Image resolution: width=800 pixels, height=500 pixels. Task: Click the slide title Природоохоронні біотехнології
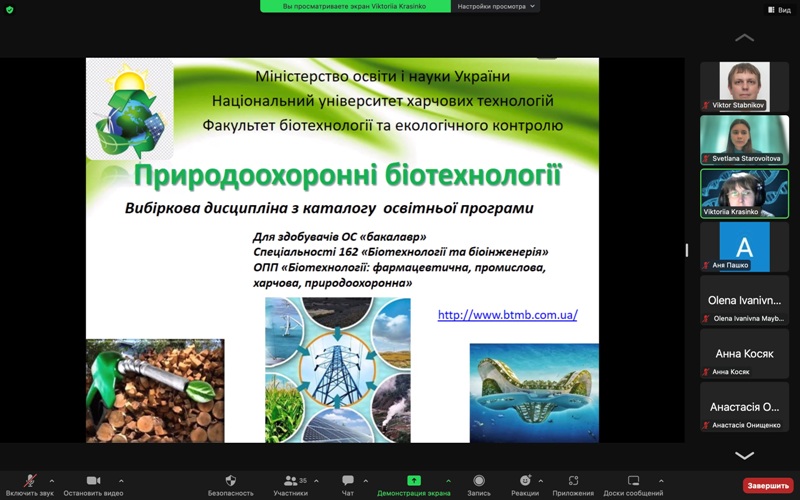(347, 176)
